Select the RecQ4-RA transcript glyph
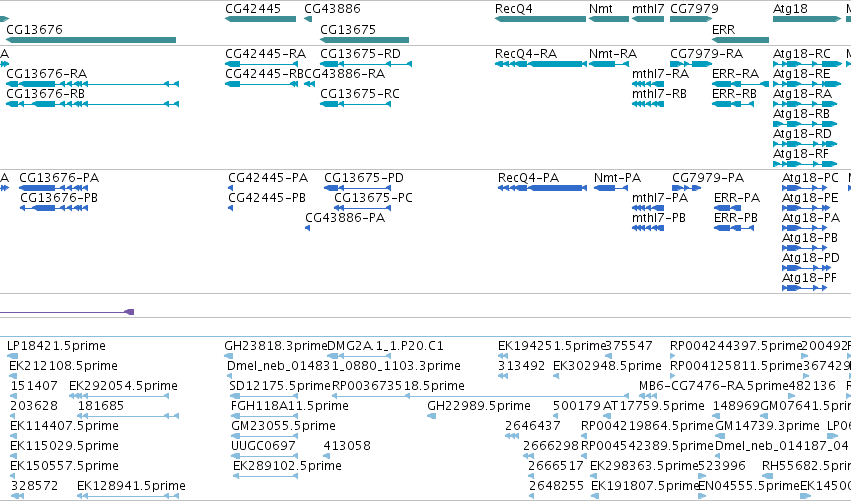This screenshot has width=851, height=501. coord(541,64)
